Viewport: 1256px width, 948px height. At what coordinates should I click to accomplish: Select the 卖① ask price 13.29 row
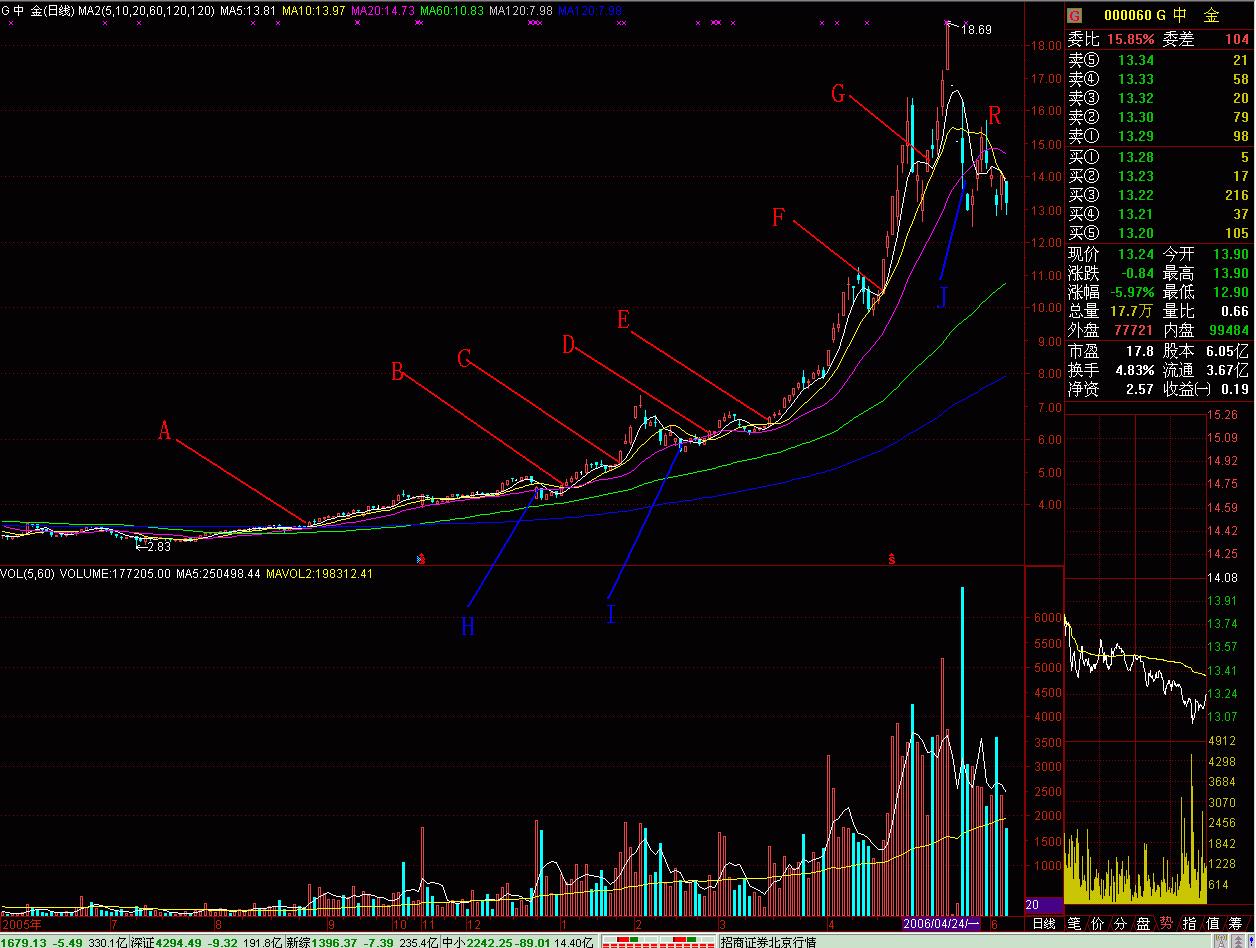point(1159,136)
